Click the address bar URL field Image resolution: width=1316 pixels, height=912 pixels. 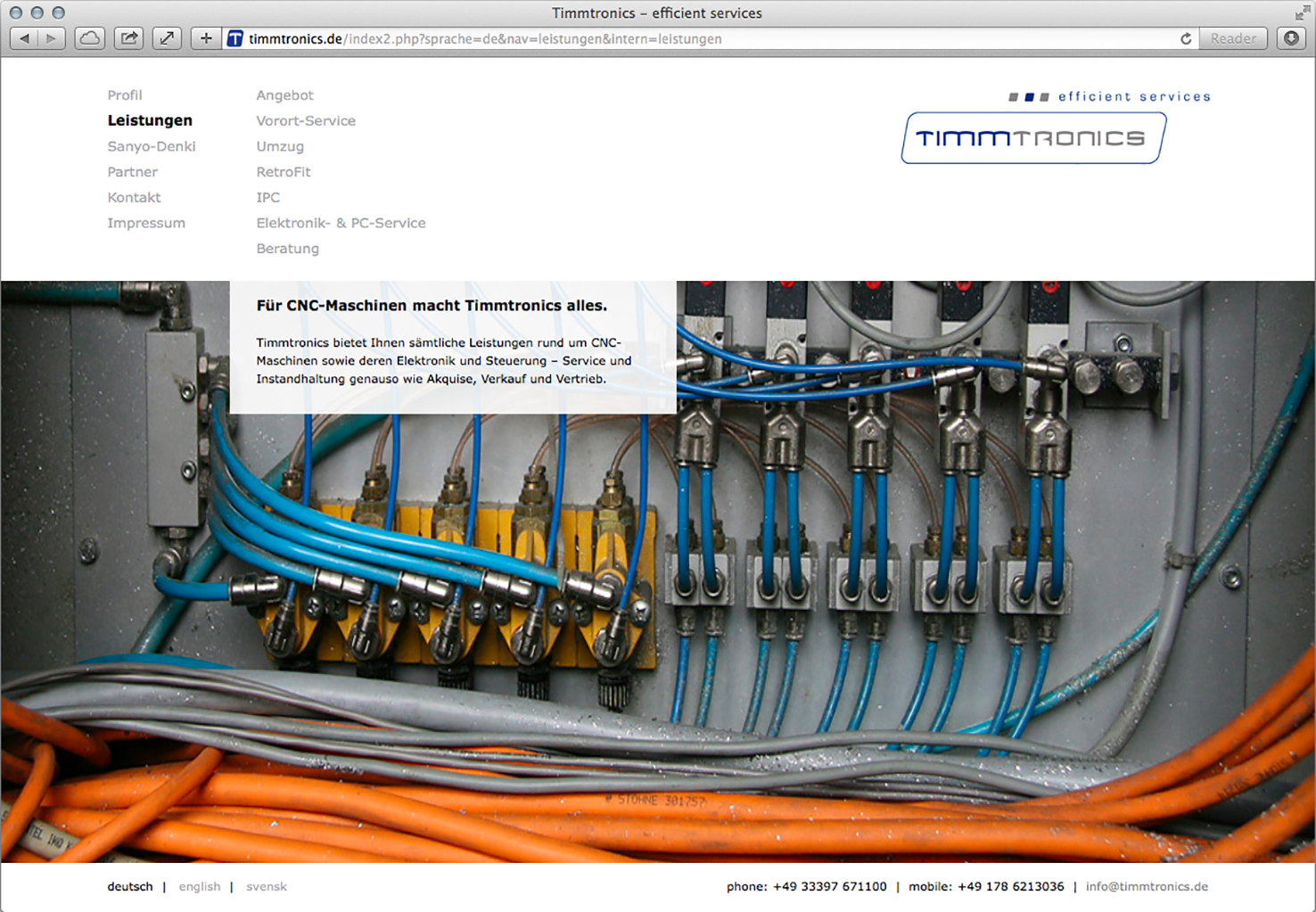[x=624, y=38]
